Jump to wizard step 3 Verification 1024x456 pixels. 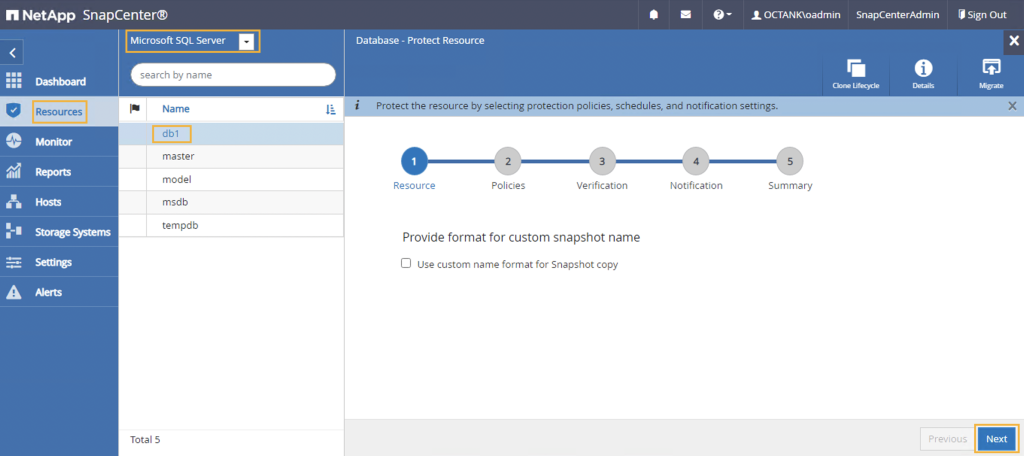[602, 161]
